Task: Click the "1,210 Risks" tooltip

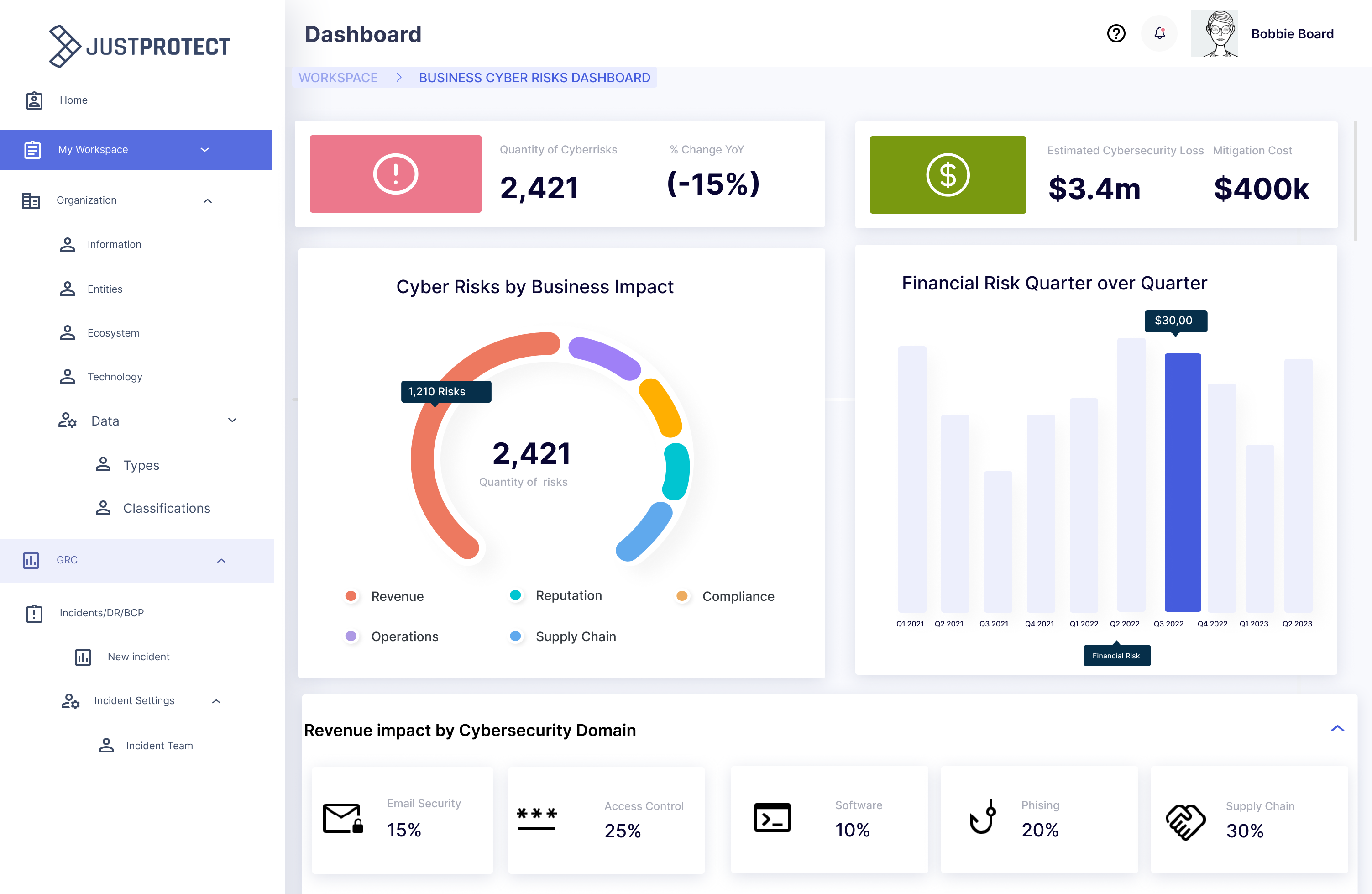Action: (x=446, y=392)
